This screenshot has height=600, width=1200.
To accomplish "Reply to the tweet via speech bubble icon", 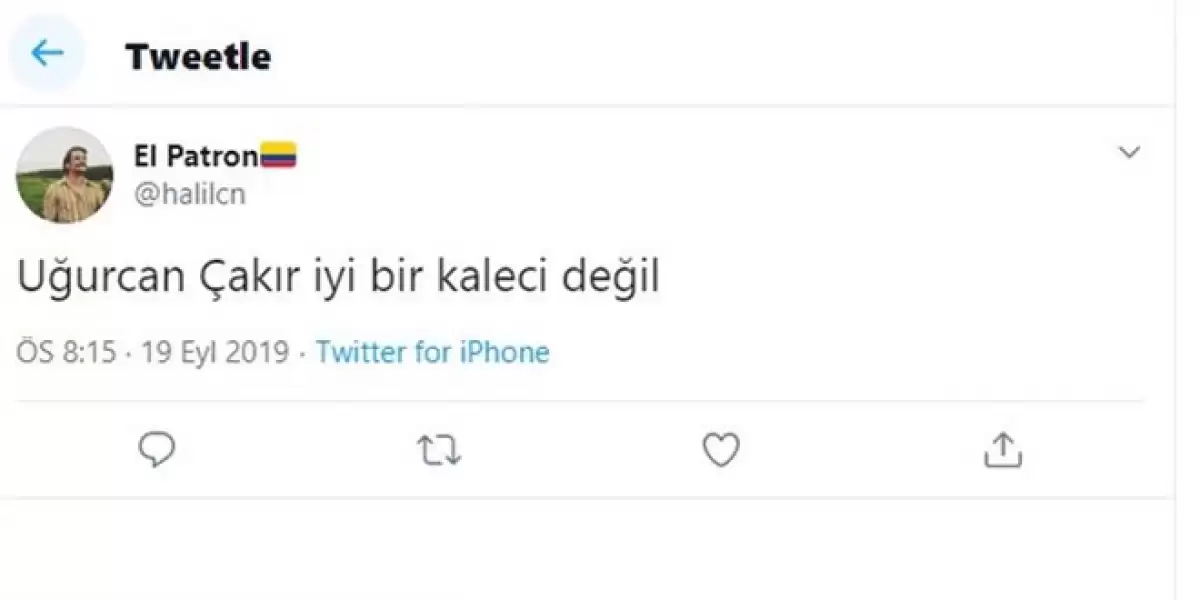I will 156,450.
